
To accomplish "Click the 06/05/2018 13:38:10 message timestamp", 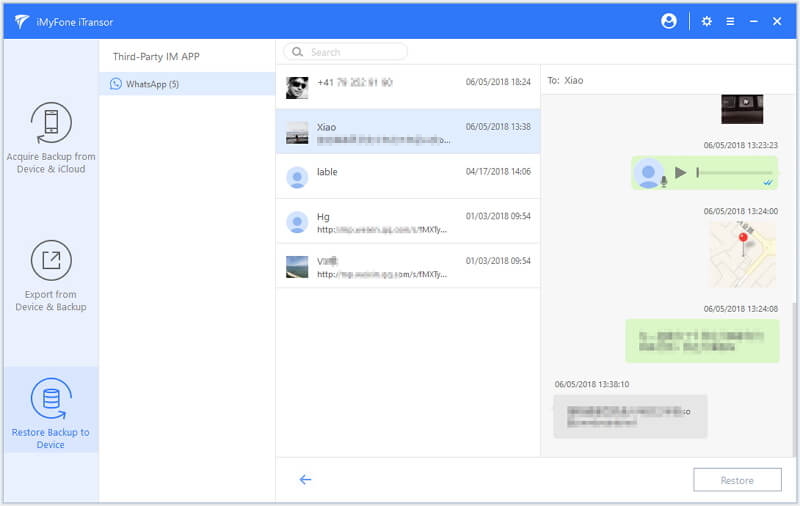I will pyautogui.click(x=592, y=384).
